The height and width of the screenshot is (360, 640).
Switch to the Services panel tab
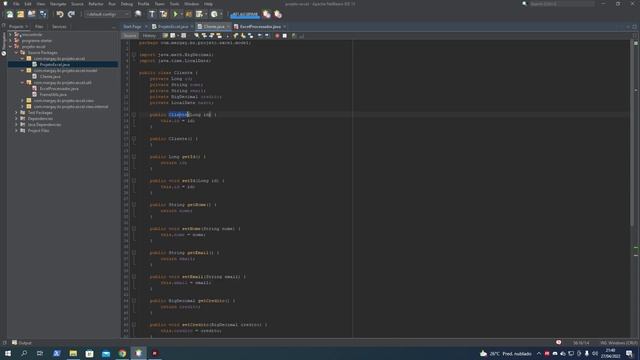59,27
